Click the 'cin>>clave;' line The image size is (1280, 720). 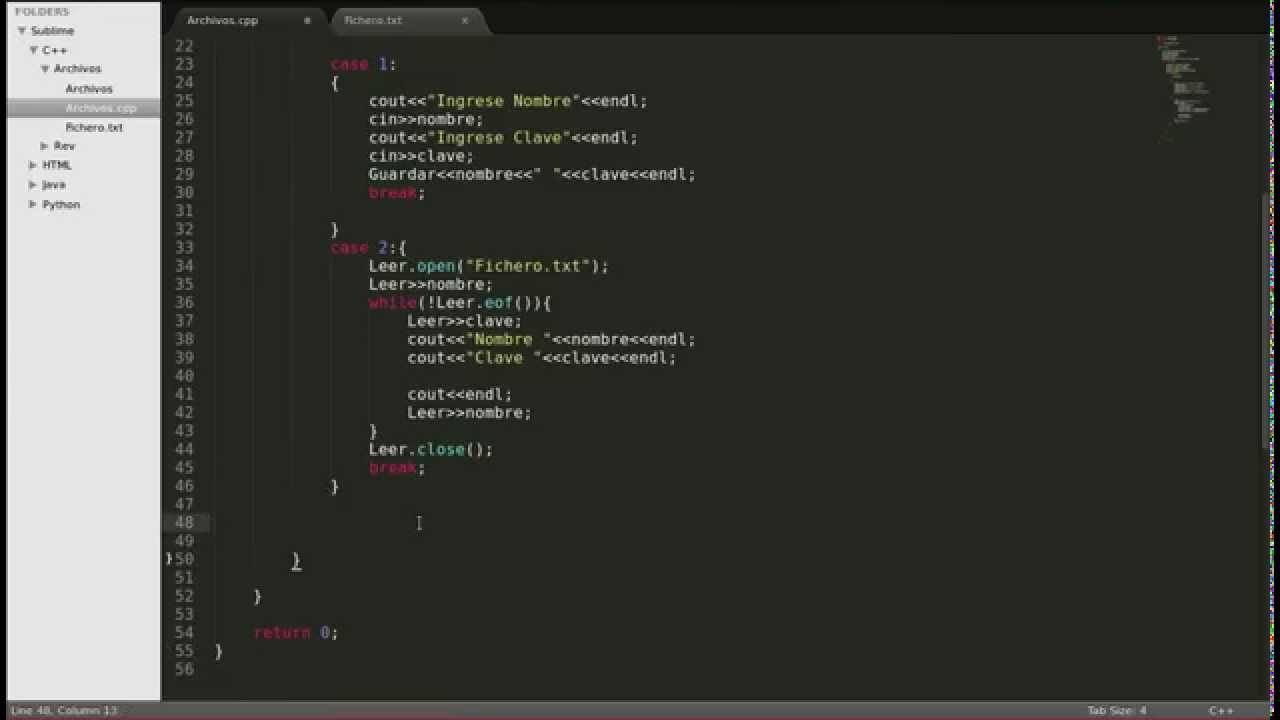[x=421, y=156]
